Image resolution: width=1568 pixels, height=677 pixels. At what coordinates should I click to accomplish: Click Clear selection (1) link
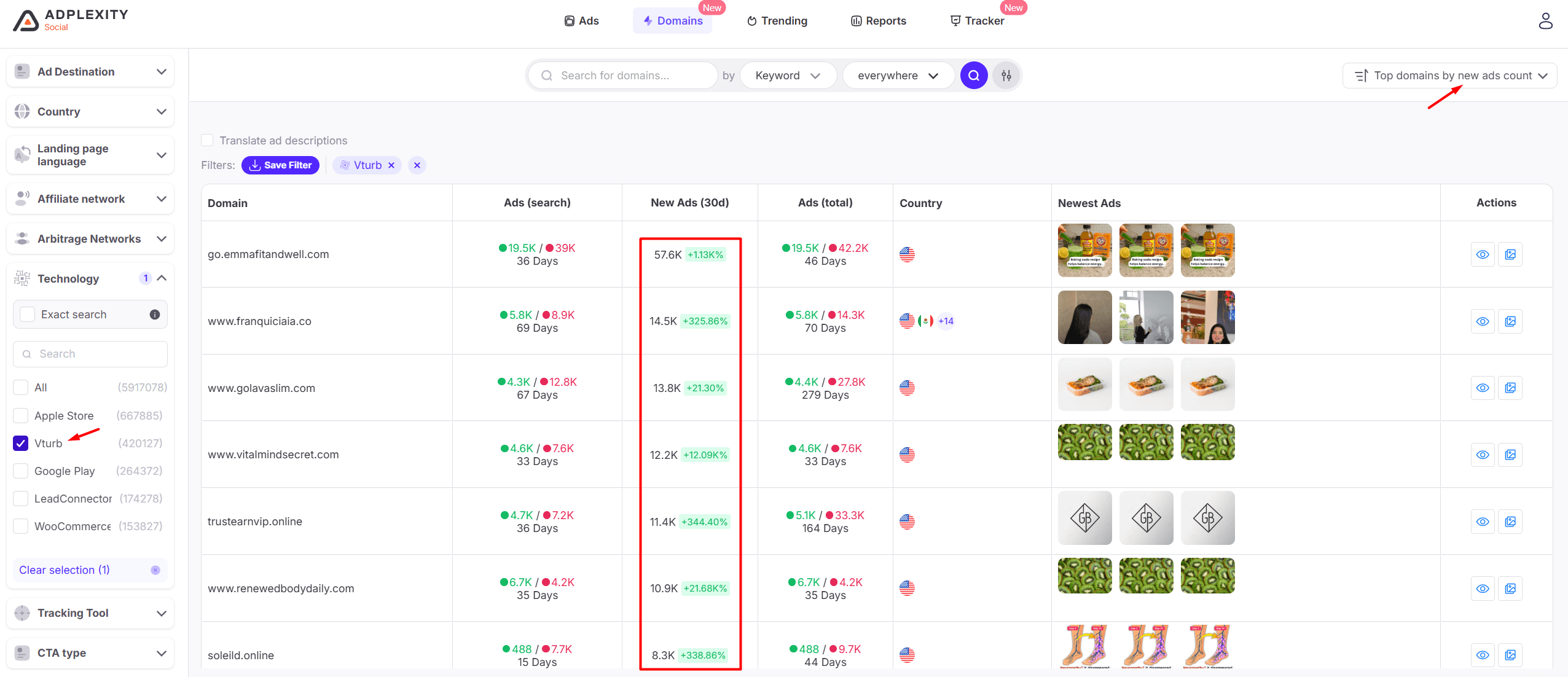point(65,570)
